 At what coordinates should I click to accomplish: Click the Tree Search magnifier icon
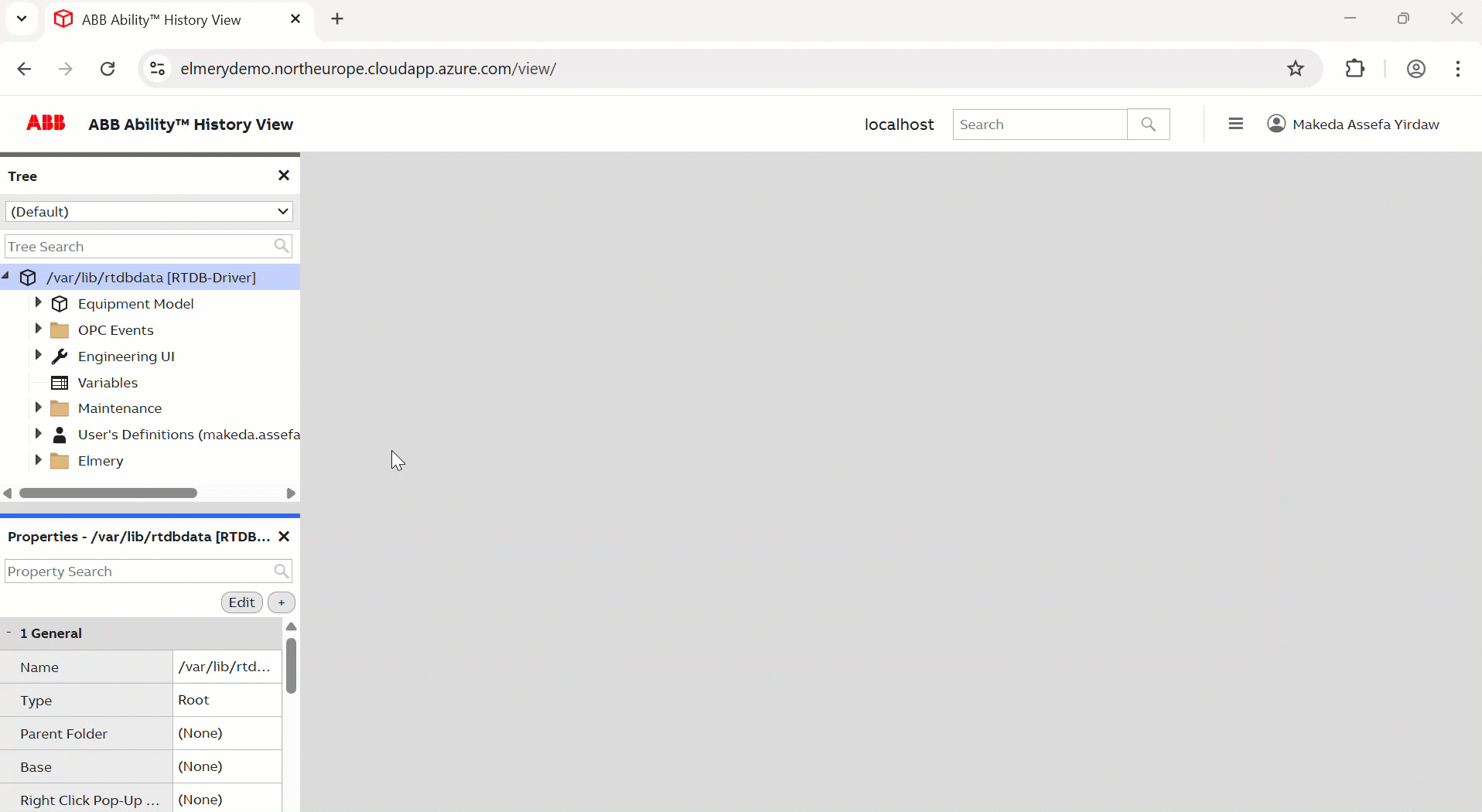(x=282, y=246)
